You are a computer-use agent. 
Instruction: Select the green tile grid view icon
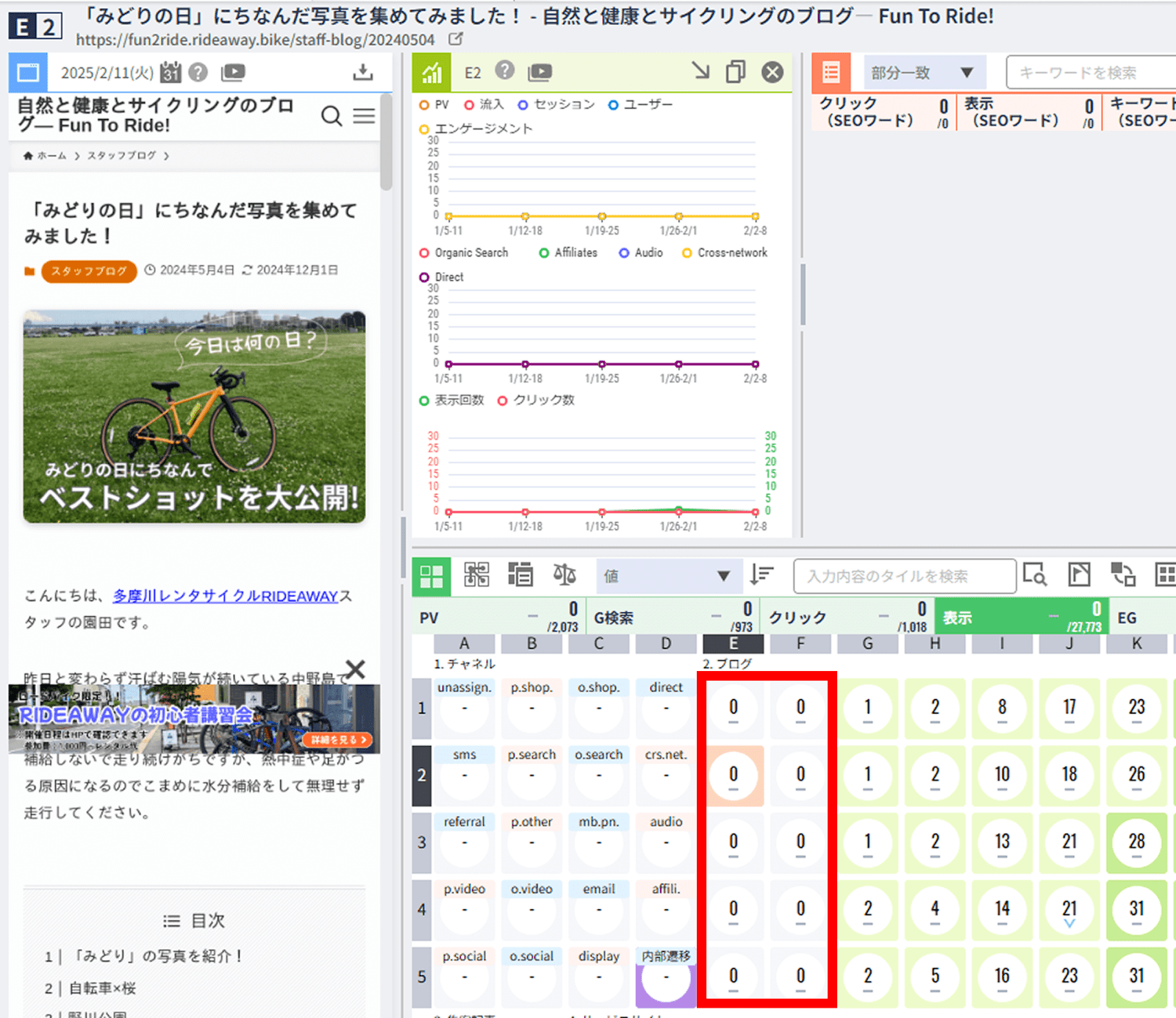[431, 576]
